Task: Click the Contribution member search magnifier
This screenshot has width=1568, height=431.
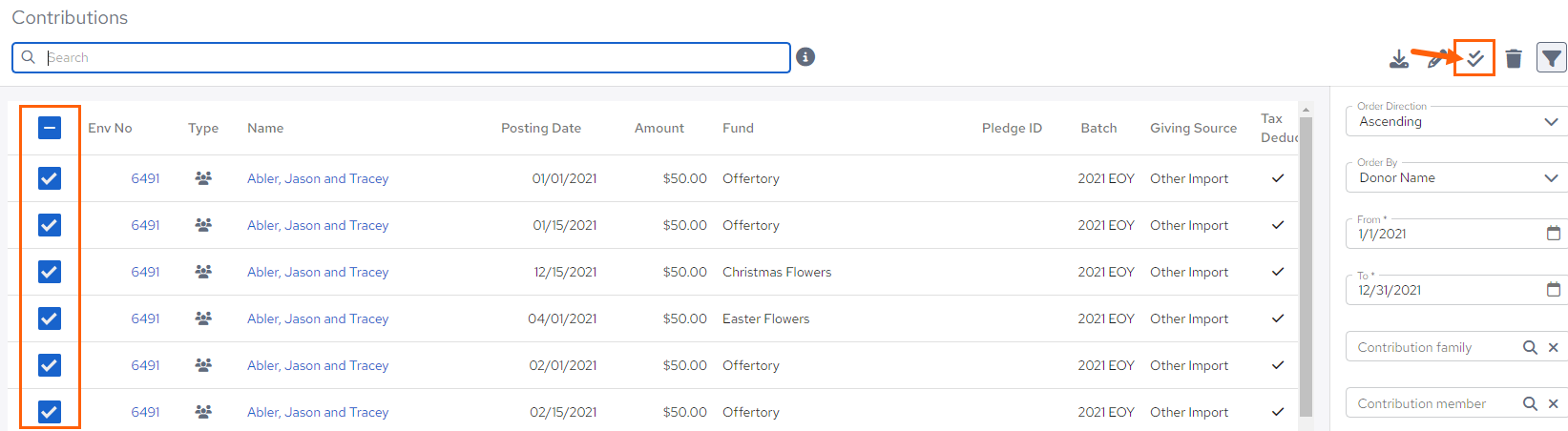Action: pos(1530,404)
